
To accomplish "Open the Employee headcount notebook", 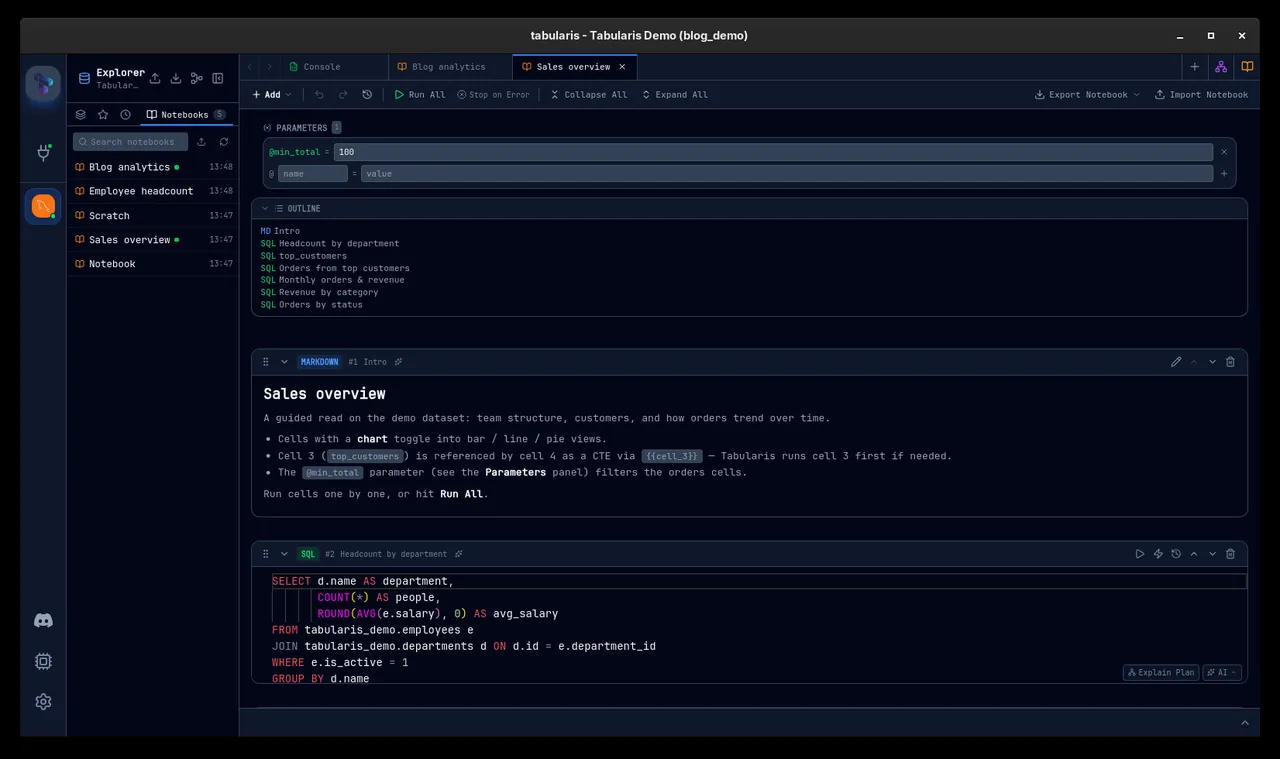I will 153,191.
